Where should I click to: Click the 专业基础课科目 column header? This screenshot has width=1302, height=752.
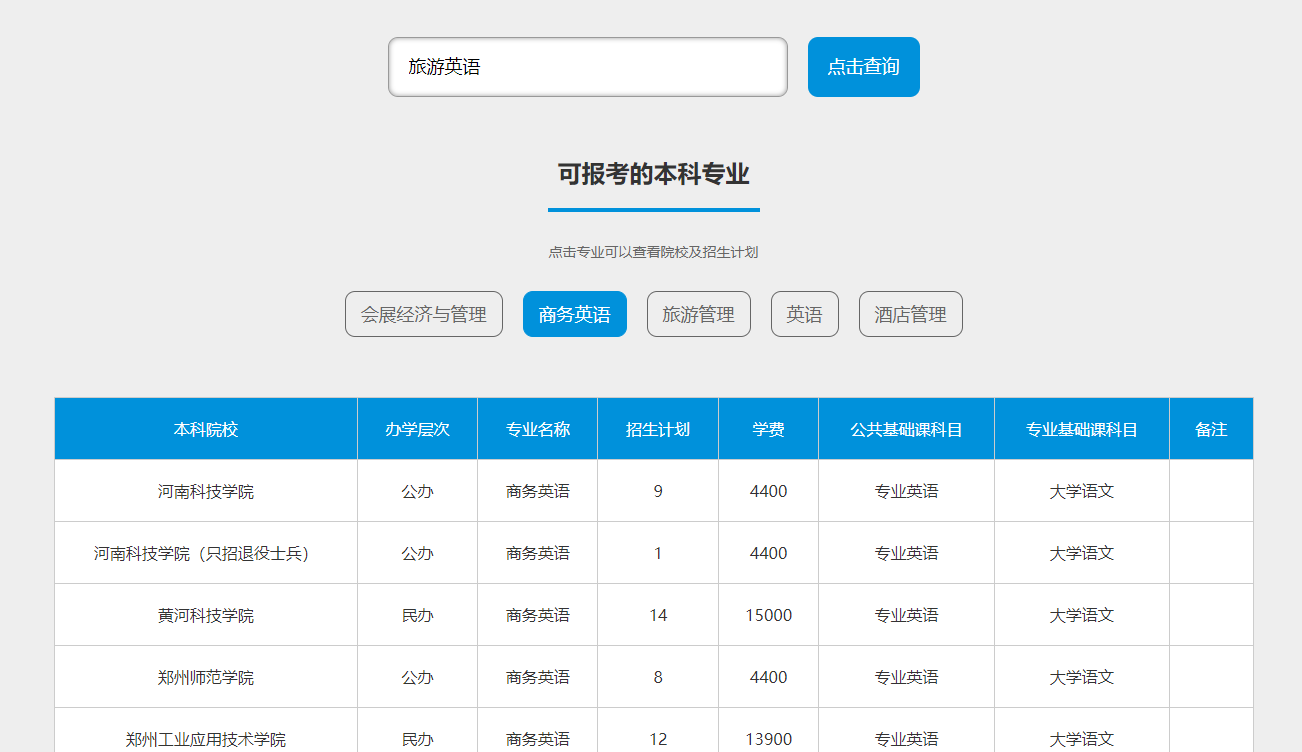click(x=1082, y=429)
